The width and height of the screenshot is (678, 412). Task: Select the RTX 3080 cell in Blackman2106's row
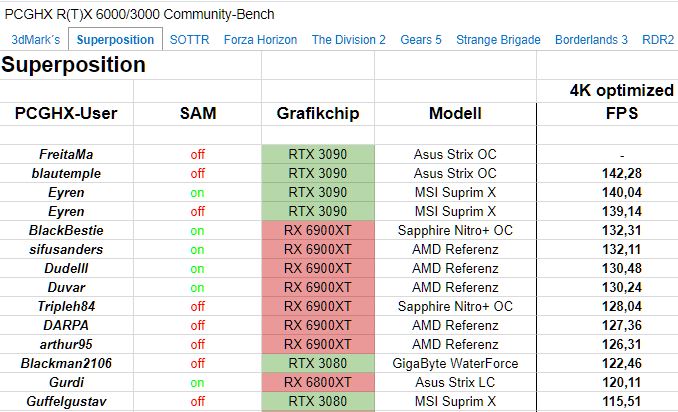click(x=318, y=364)
